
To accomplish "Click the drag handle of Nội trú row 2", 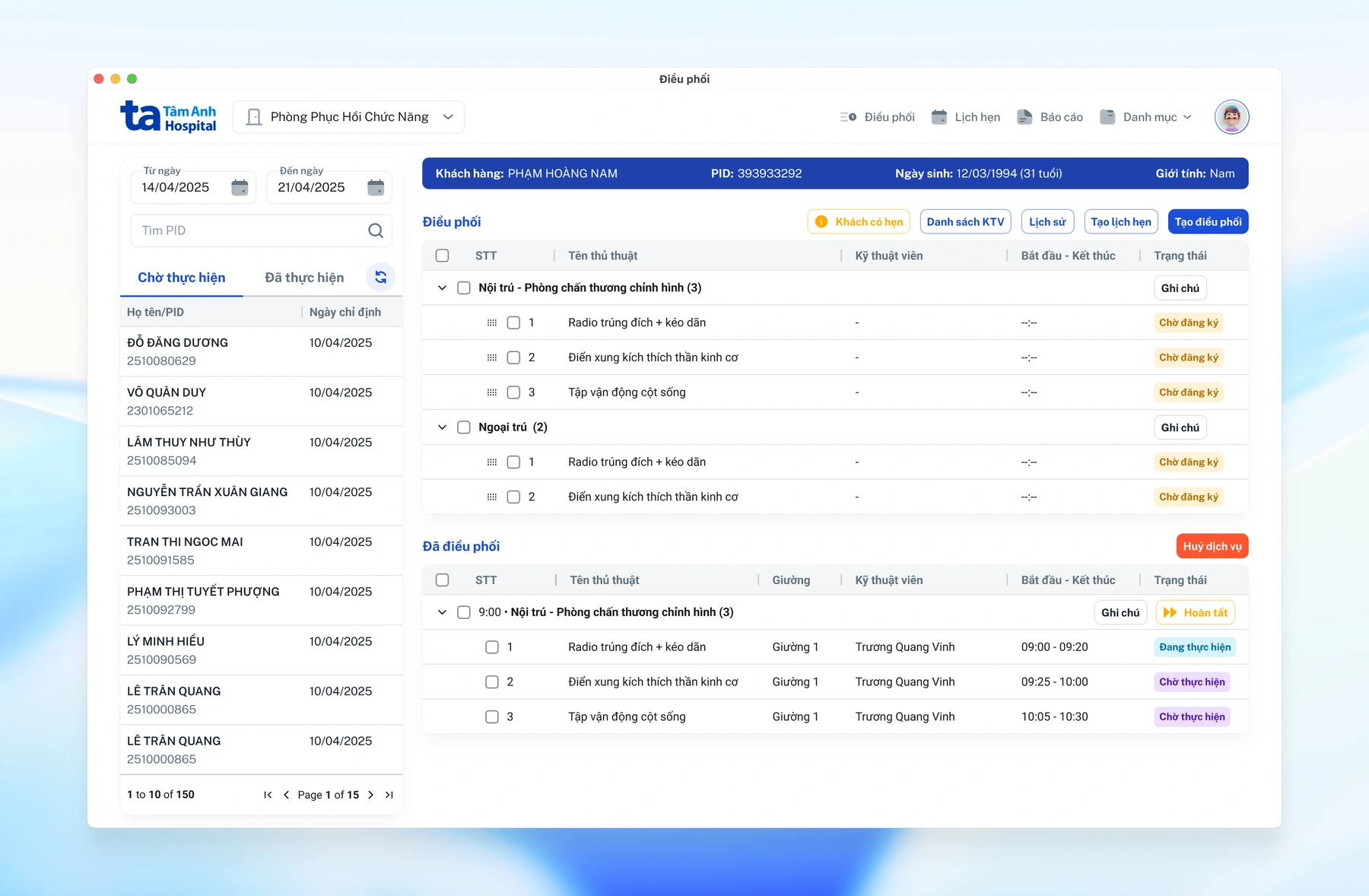I will point(492,357).
